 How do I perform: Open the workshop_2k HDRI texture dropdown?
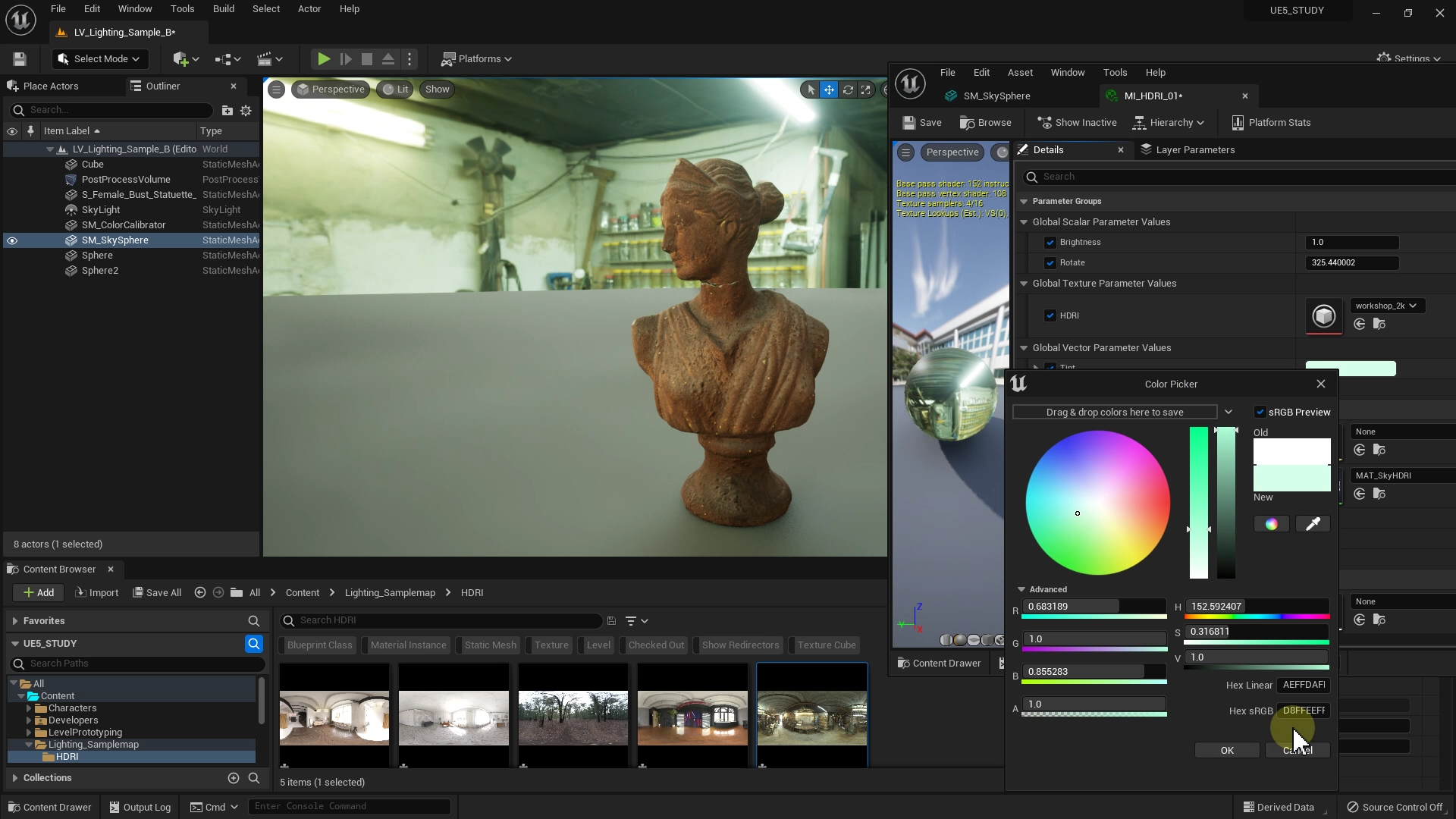pyautogui.click(x=1387, y=306)
